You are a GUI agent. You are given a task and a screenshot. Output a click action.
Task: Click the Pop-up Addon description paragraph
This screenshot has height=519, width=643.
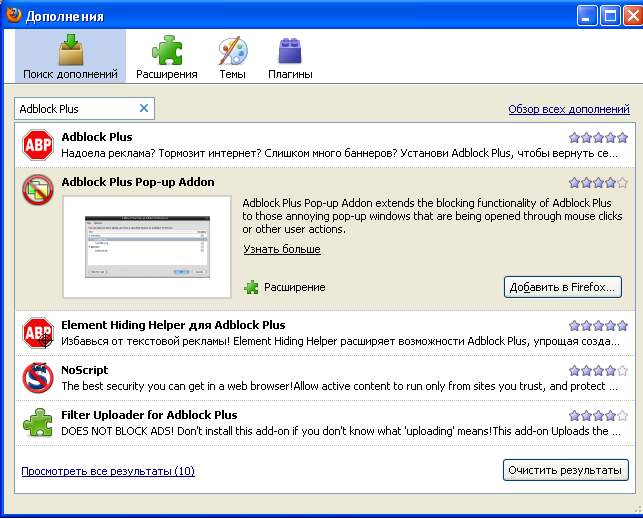pos(432,216)
